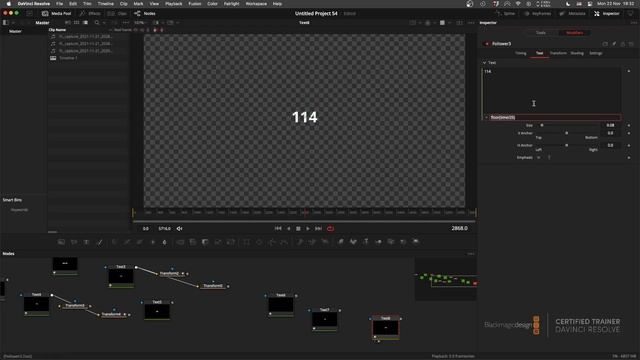Pin the Follower3 inspector controls

point(614,44)
